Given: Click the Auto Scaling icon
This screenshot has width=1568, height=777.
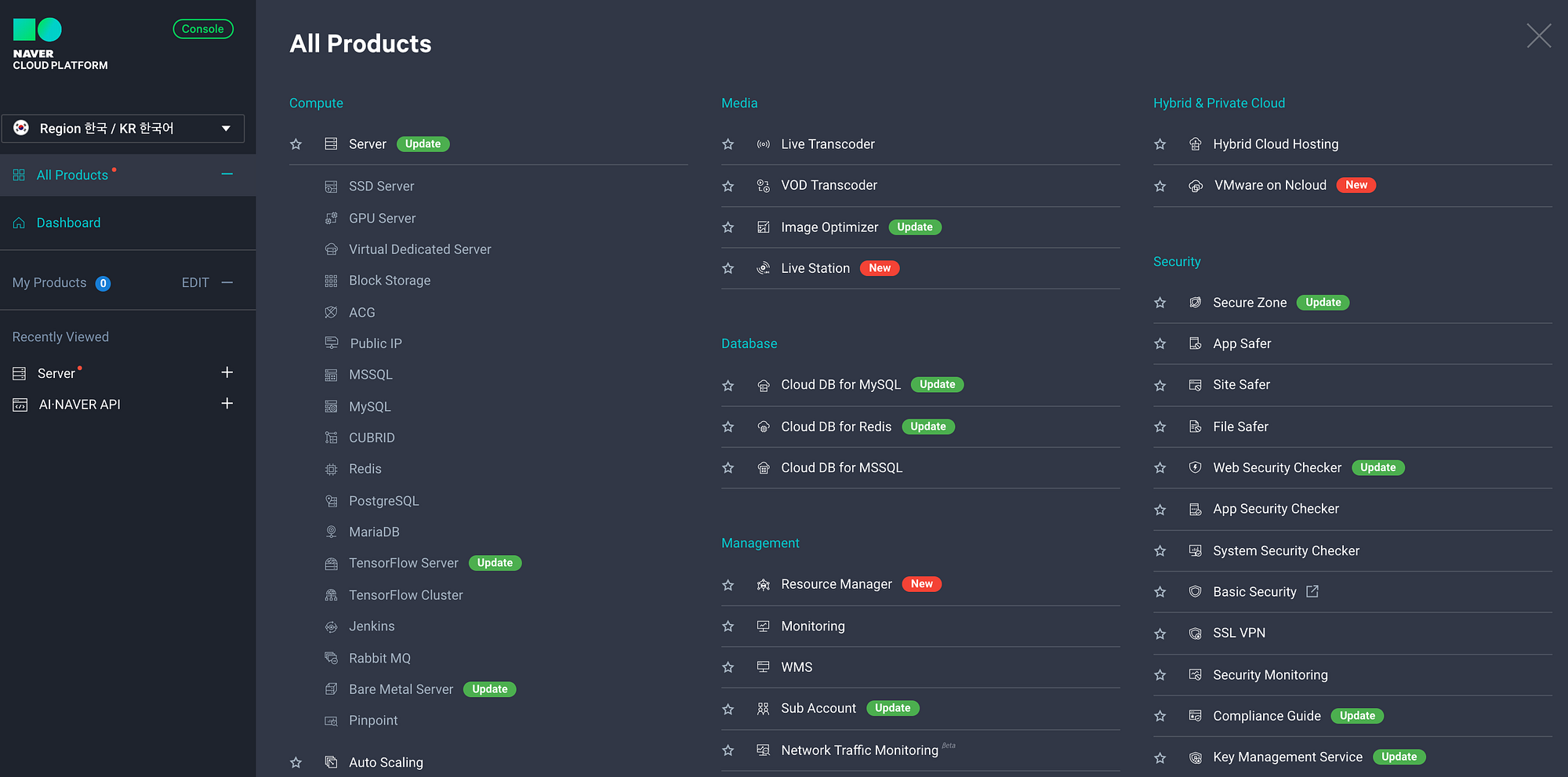Looking at the screenshot, I should coord(331,762).
